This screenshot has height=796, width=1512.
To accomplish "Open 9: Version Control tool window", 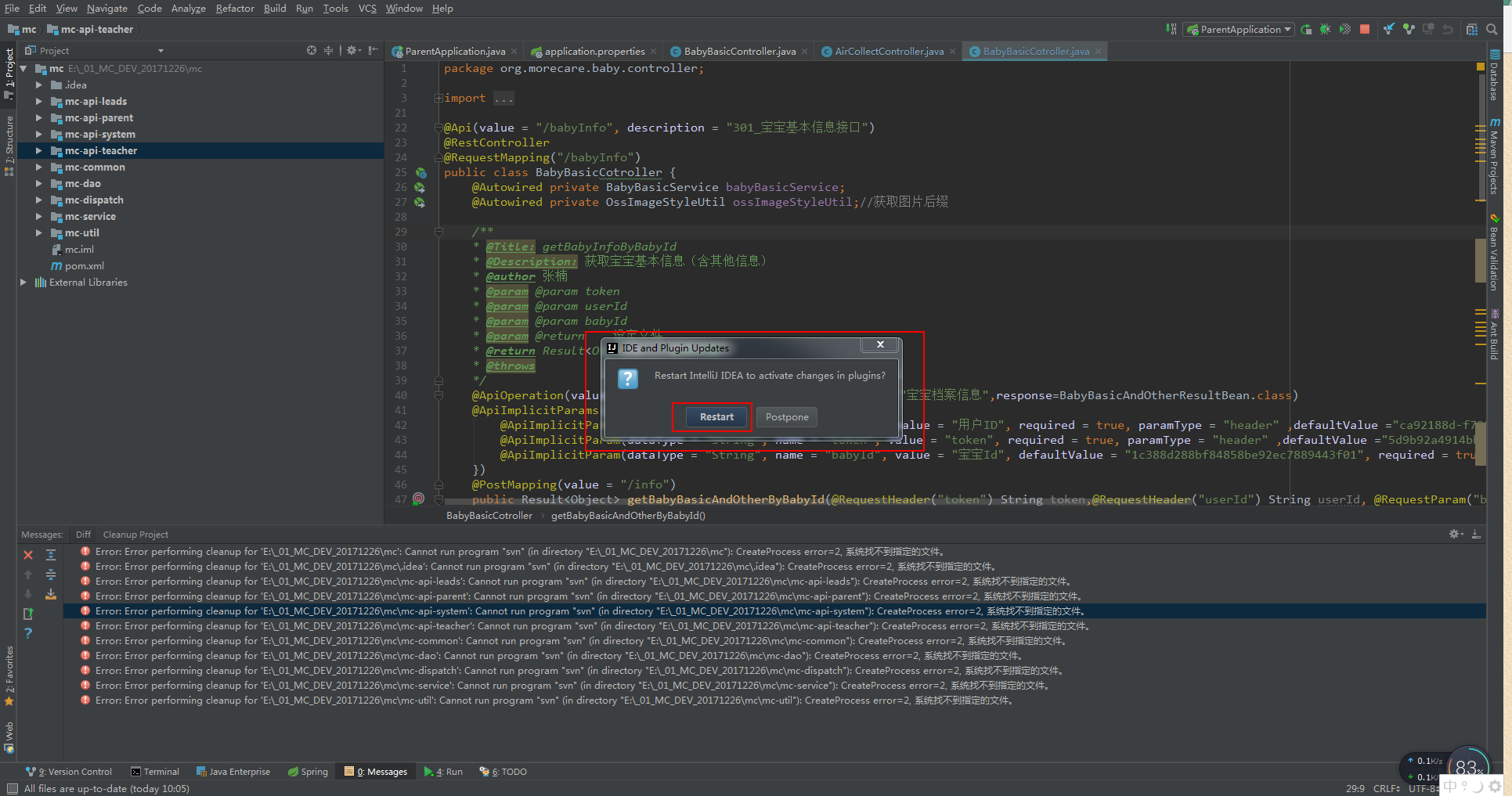I will 69,771.
